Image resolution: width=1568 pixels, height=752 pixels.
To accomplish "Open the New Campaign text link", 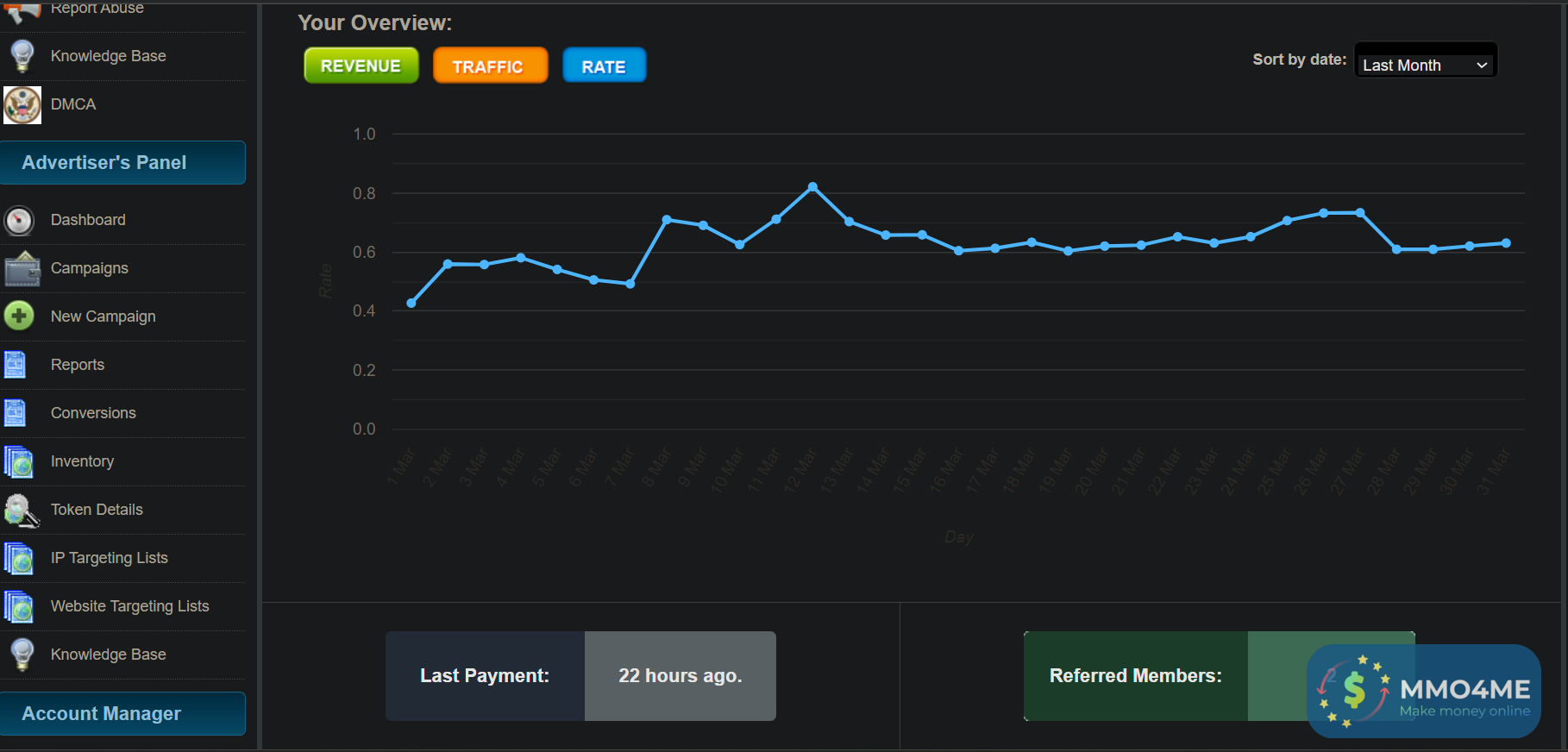I will coord(103,316).
